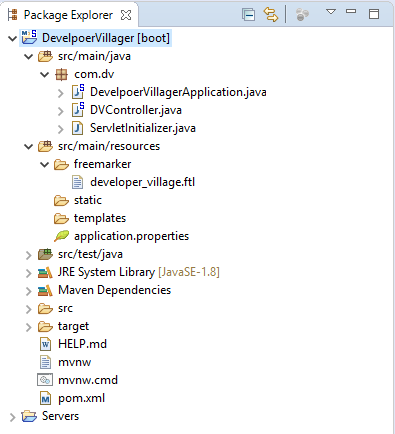Select developer_village.ftl file name
Image resolution: width=395 pixels, height=434 pixels.
pyautogui.click(x=143, y=182)
